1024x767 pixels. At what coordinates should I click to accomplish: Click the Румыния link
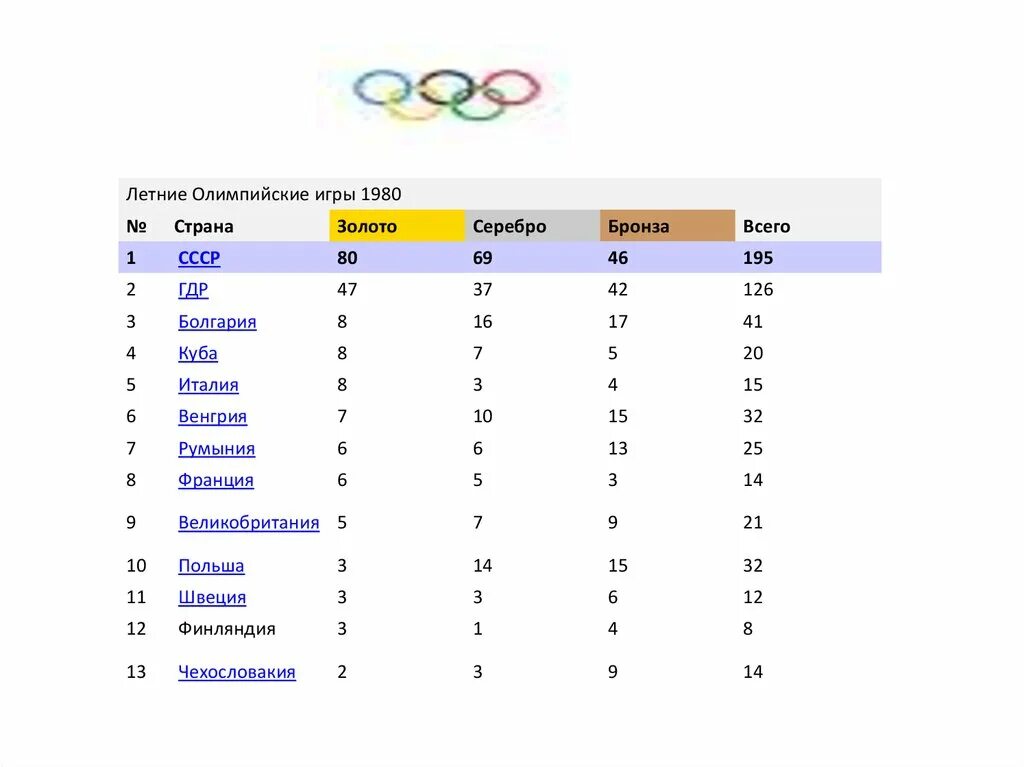pos(217,449)
